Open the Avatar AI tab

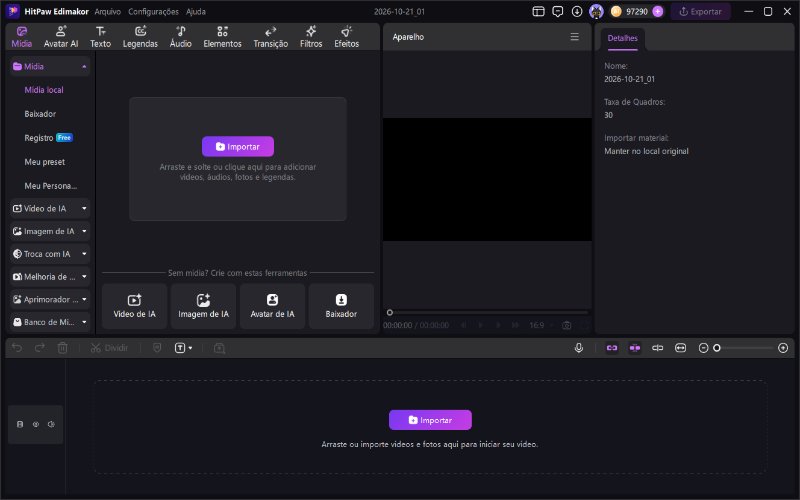click(61, 37)
